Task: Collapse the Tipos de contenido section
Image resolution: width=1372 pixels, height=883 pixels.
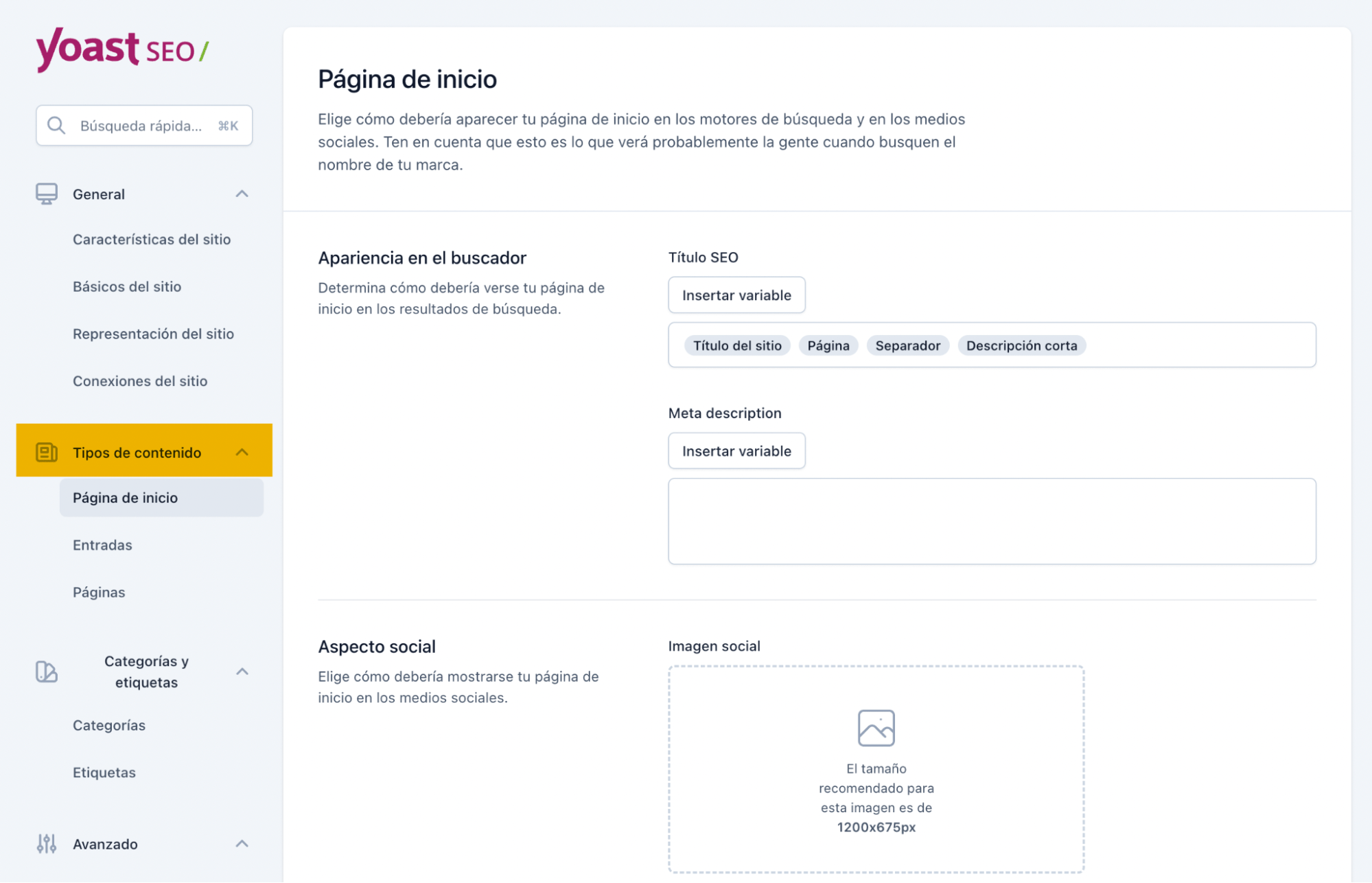Action: point(242,452)
